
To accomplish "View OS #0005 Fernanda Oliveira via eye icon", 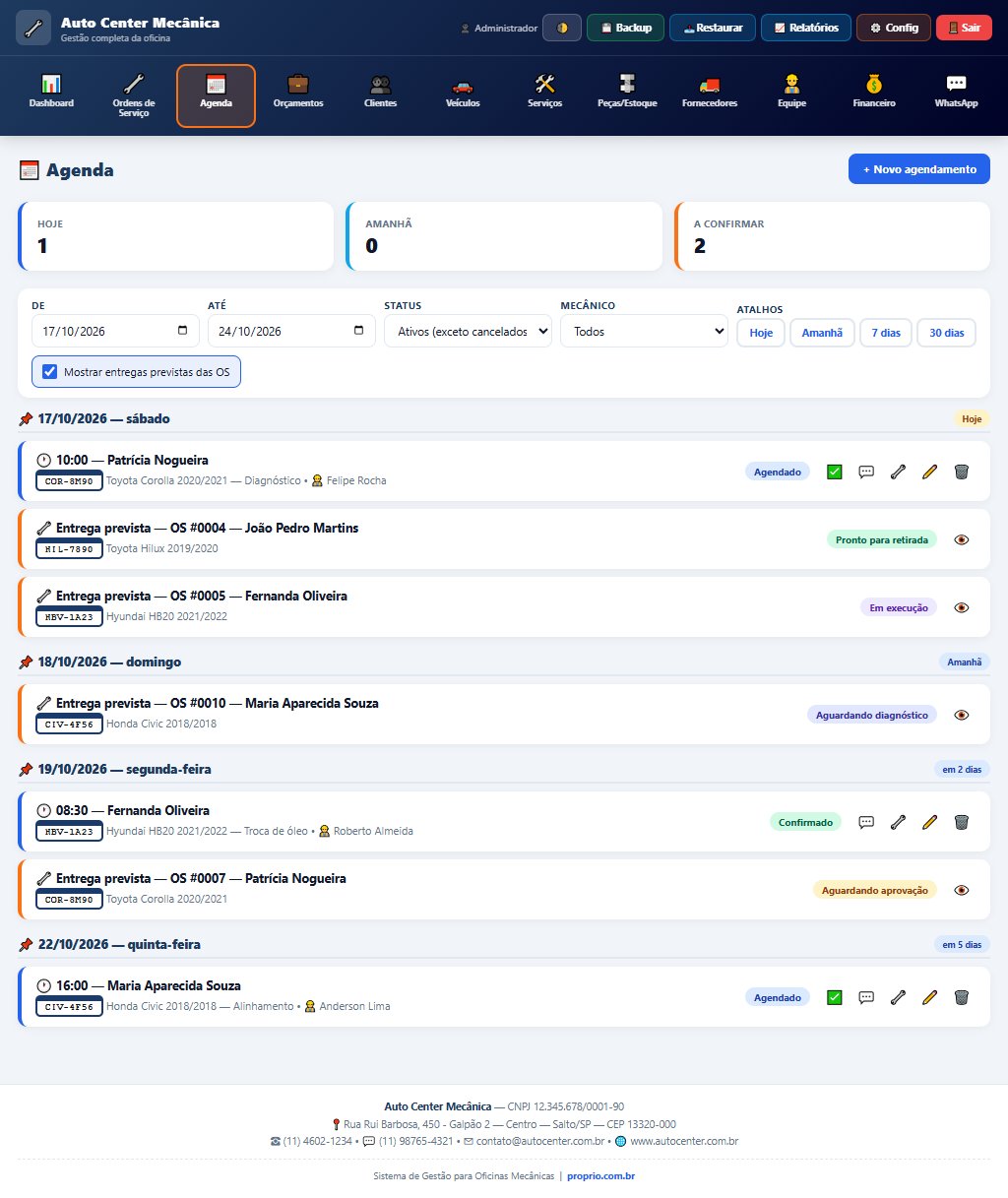I will 962,607.
